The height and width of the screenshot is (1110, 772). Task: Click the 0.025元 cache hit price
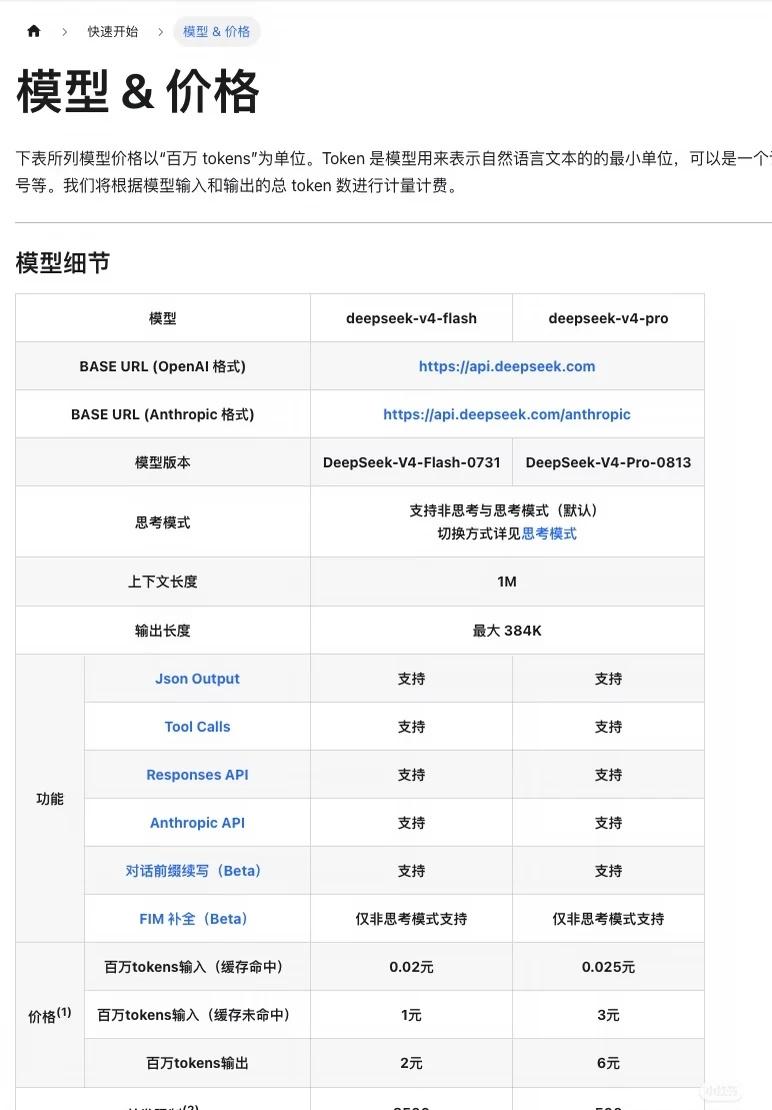pyautogui.click(x=609, y=967)
